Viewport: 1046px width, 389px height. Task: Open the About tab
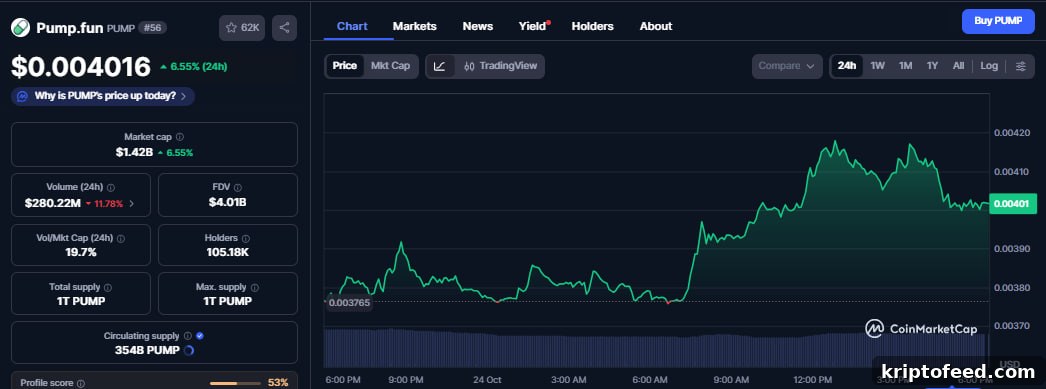point(656,26)
